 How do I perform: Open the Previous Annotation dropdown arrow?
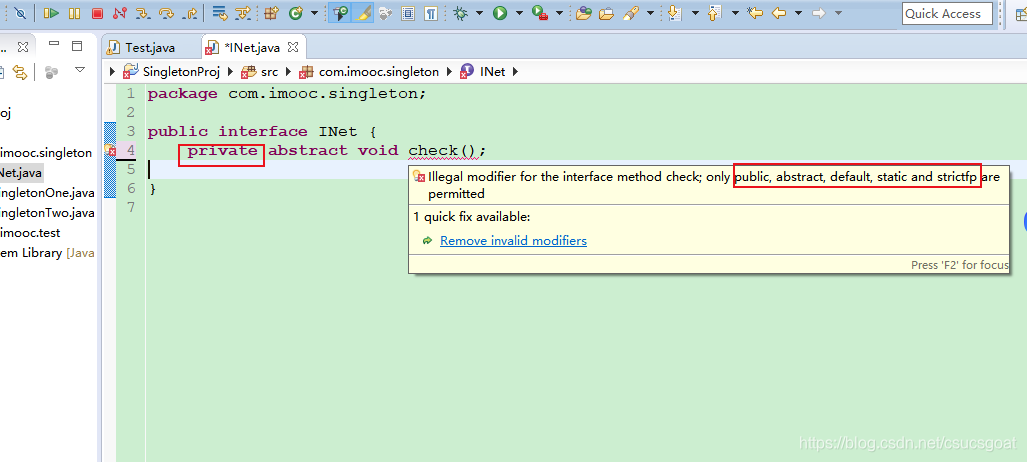(735, 13)
